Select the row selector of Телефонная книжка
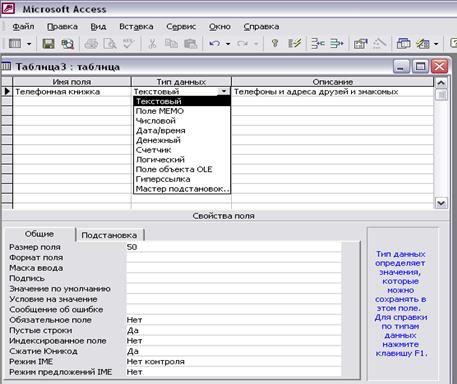 tap(7, 92)
